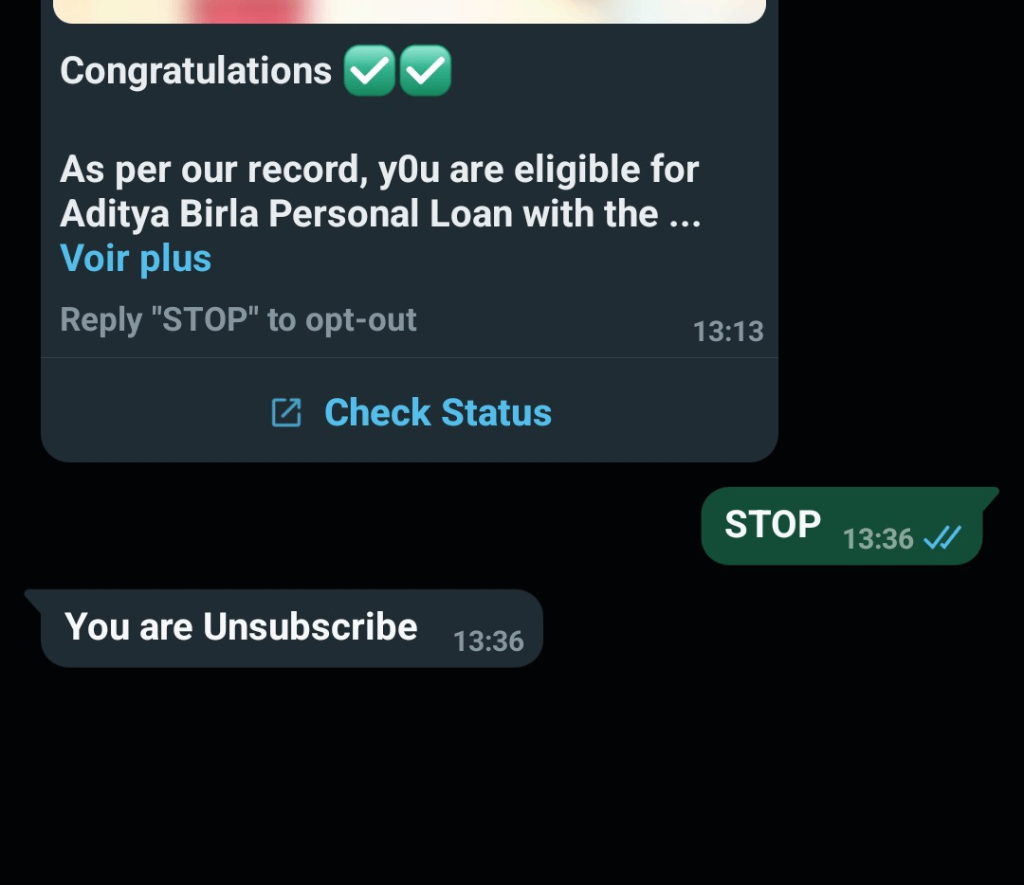Click the 'Reply "STOP" to opt-out' footer
This screenshot has width=1024, height=885.
point(238,320)
